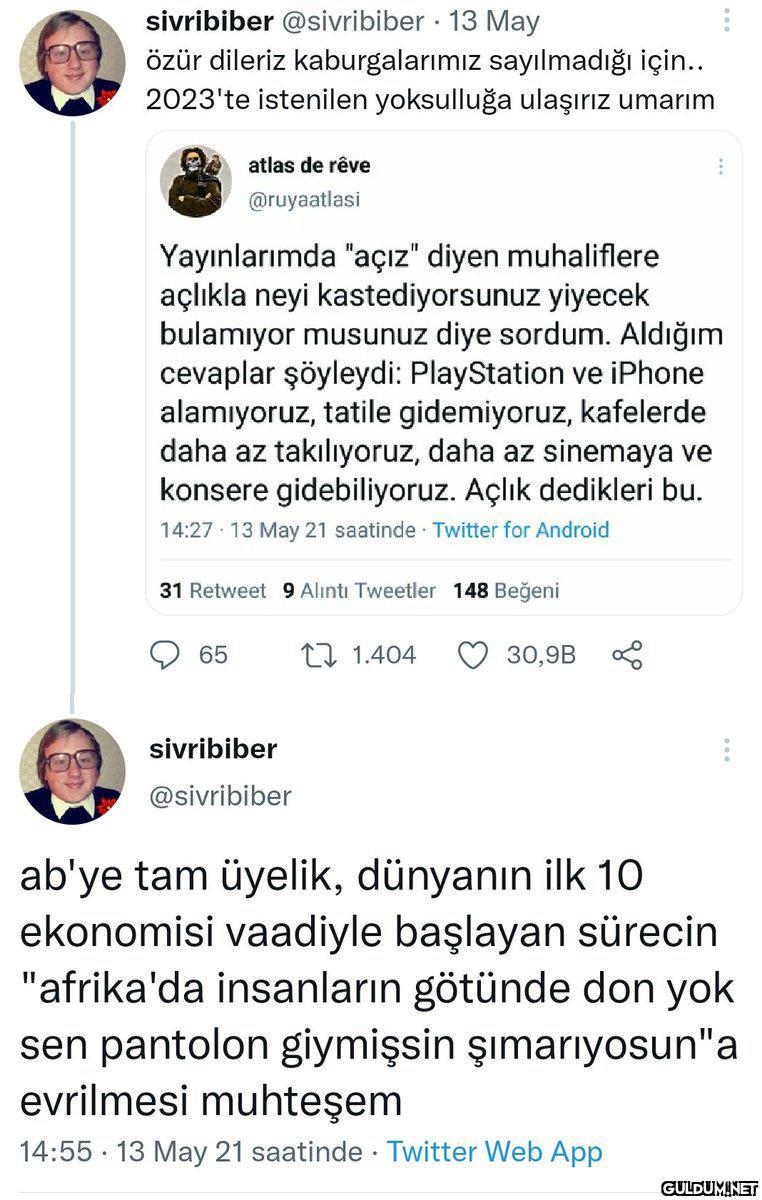Image resolution: width=762 pixels, height=1200 pixels.
Task: Open sivribiber's profile picture on the first tweet
Action: point(72,64)
